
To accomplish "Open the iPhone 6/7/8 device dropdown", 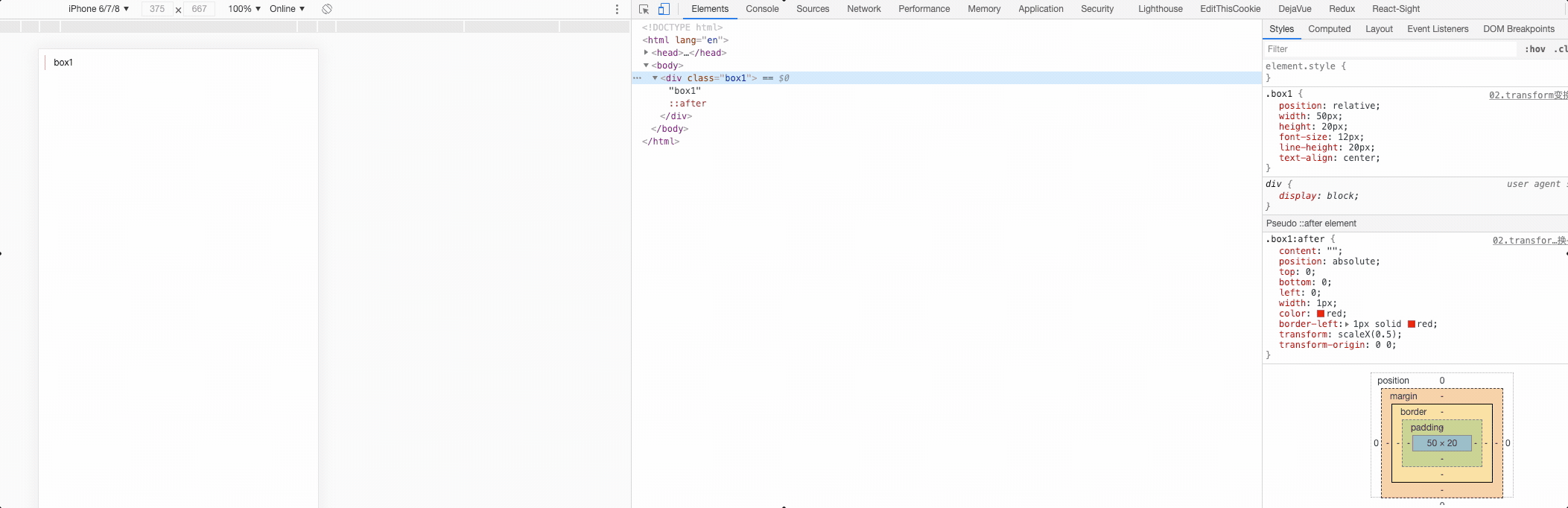I will coord(98,9).
